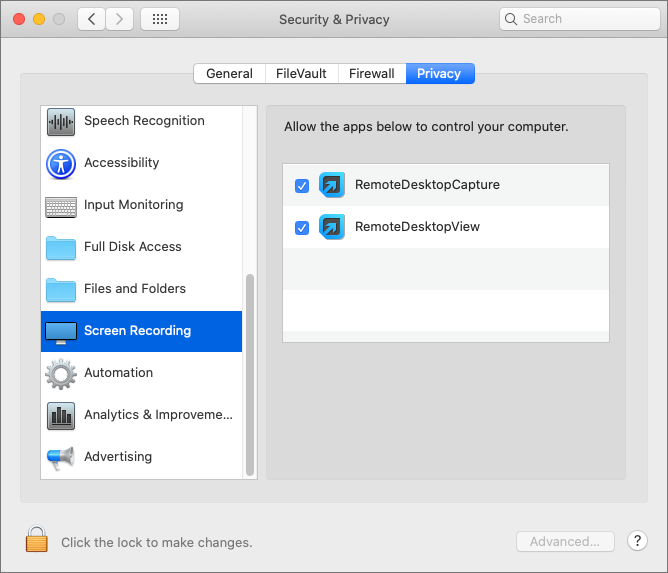Click the Input Monitoring keyboard icon
The width and height of the screenshot is (668, 573).
[x=61, y=205]
